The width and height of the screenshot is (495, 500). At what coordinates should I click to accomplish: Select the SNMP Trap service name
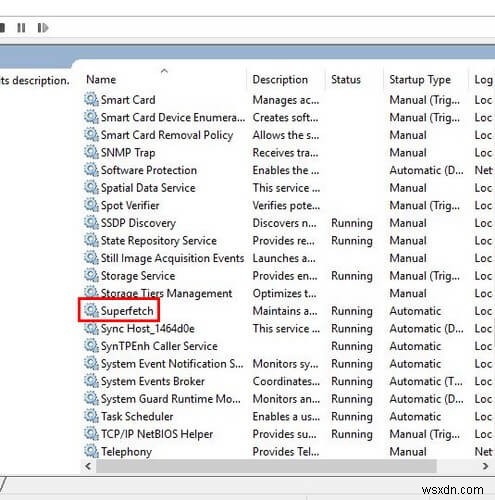coord(128,153)
